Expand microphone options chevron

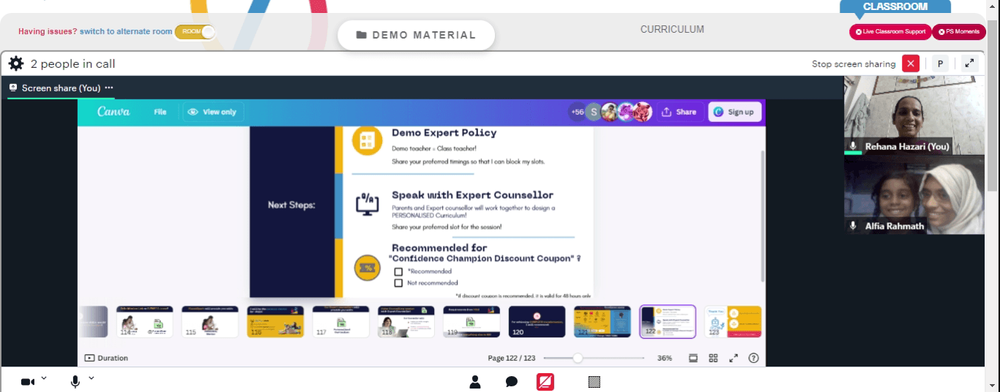(x=91, y=379)
